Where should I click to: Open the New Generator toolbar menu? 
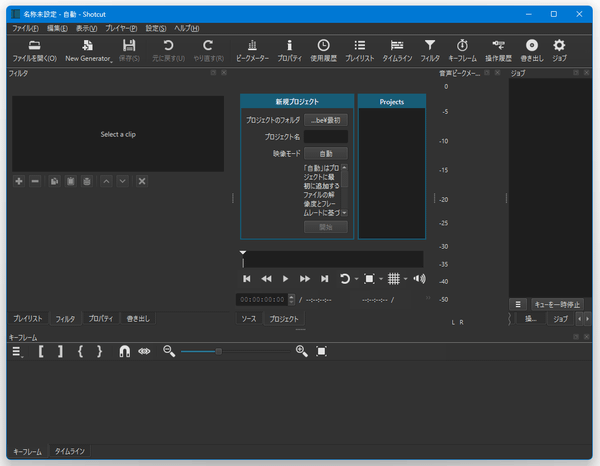[88, 51]
